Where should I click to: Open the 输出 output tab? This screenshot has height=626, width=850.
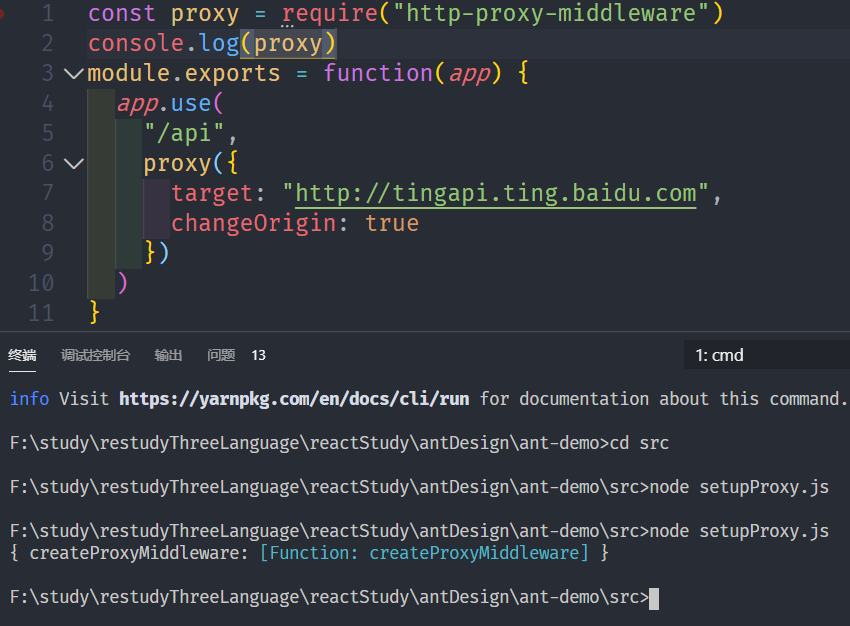click(168, 355)
